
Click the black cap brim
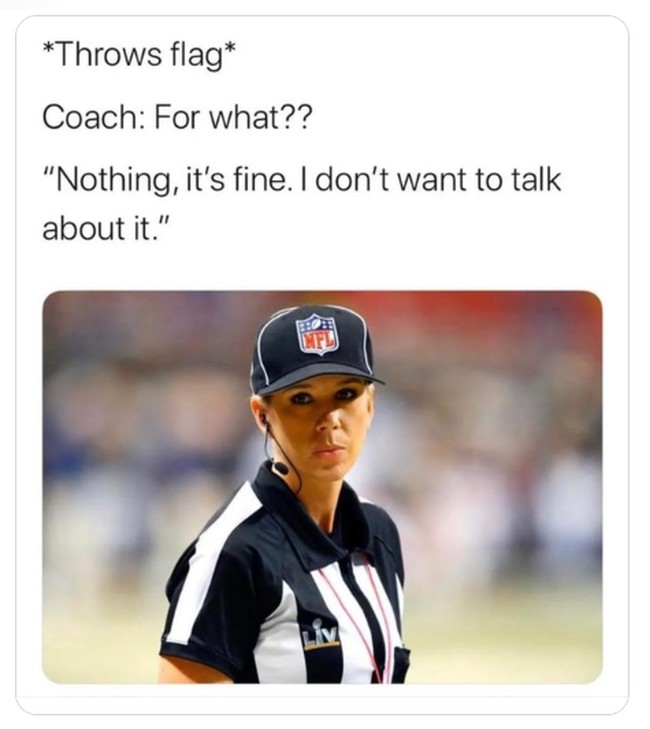321,379
